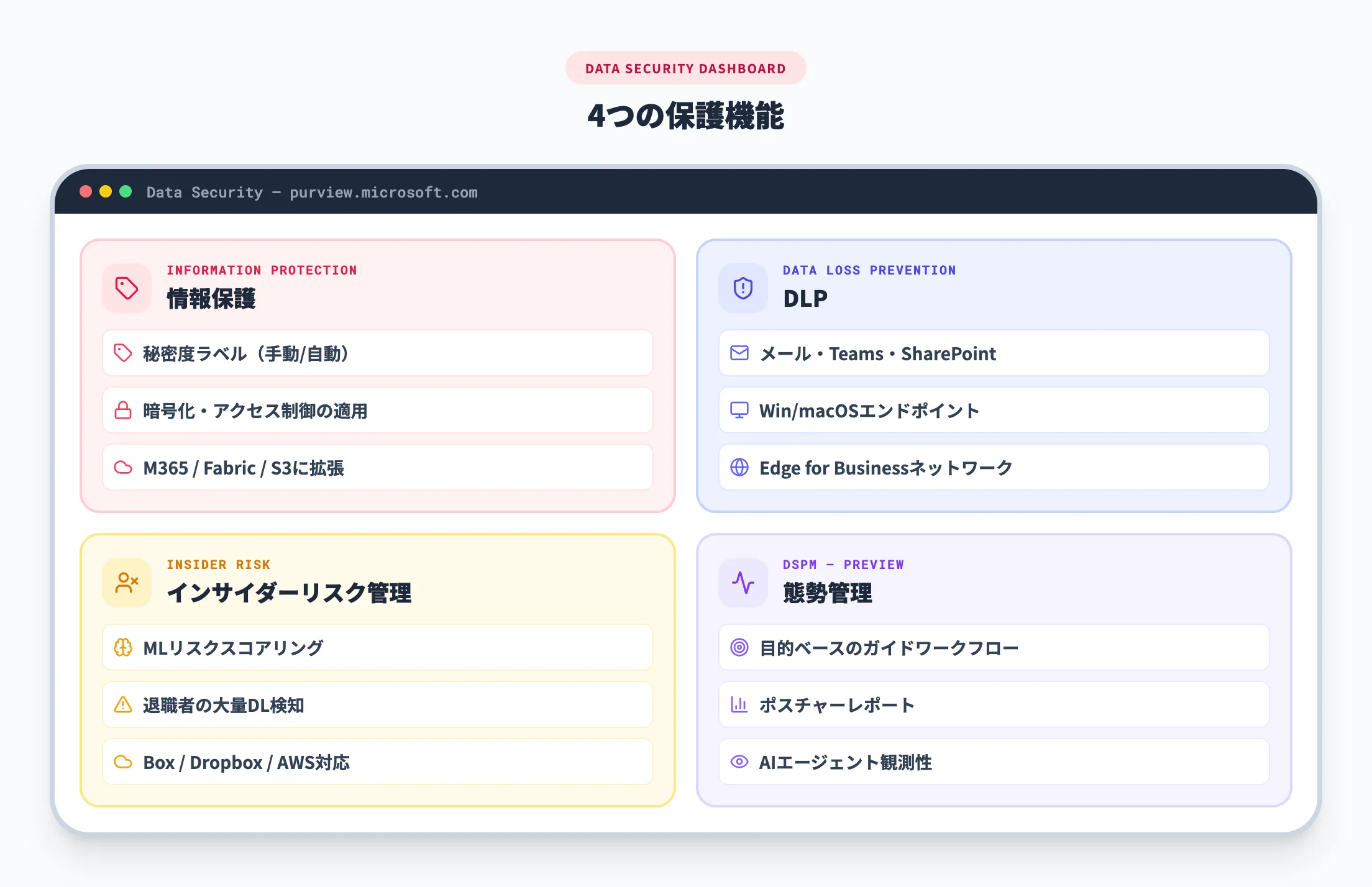Open the DATA SECURITY DASHBOARD badge
Screen dimensions: 1372x887
(685, 68)
